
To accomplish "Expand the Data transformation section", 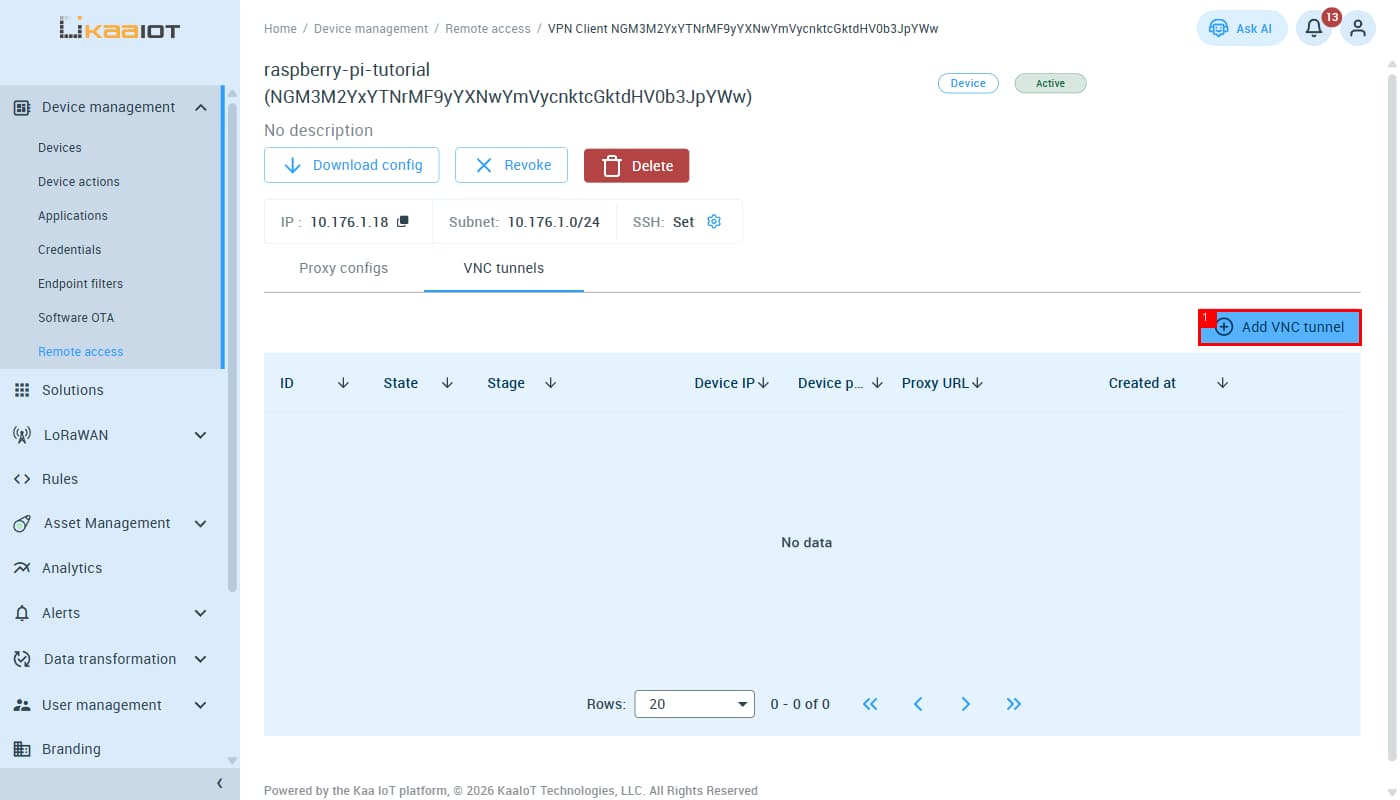I will click(x=200, y=659).
